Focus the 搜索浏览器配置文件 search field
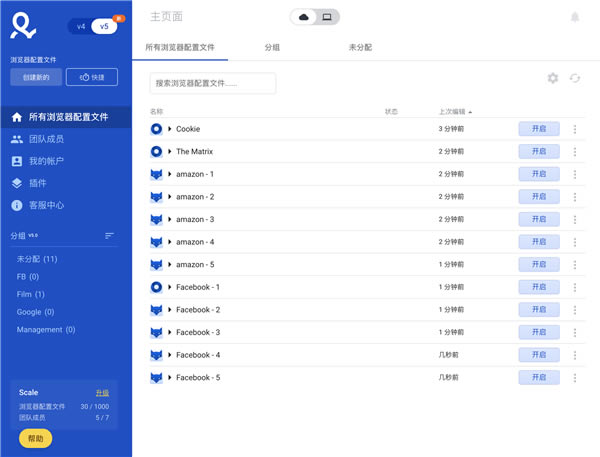This screenshot has height=457, width=600. (213, 83)
